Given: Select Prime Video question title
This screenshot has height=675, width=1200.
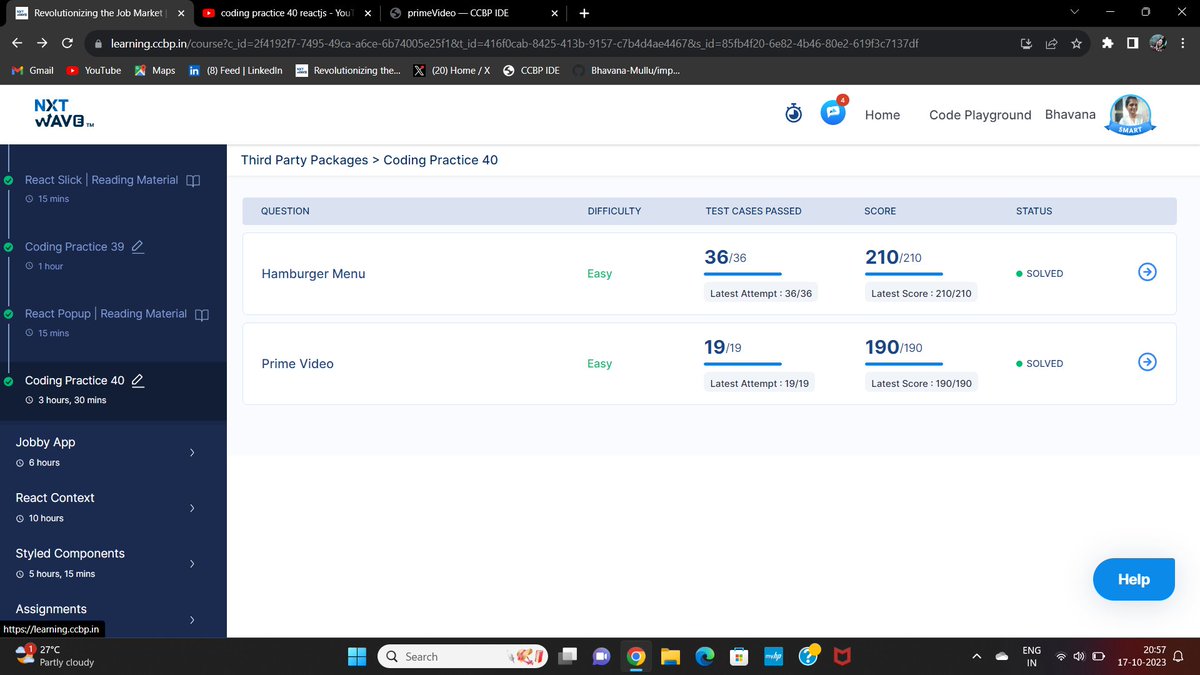Looking at the screenshot, I should (x=297, y=364).
